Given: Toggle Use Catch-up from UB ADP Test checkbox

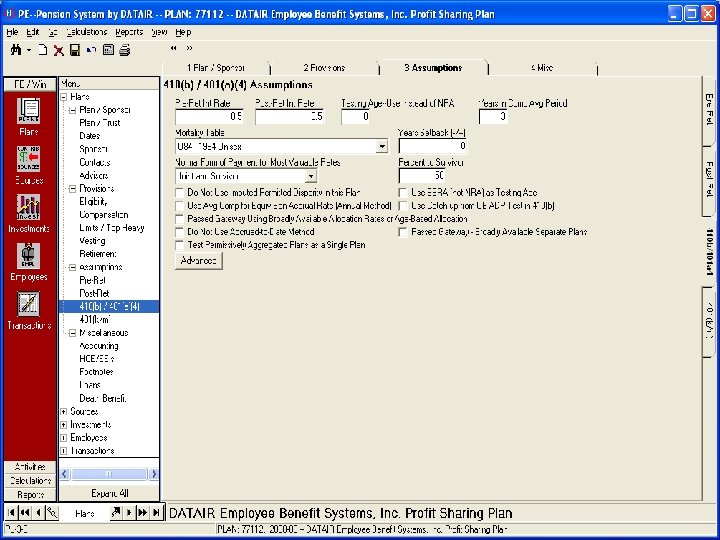Looking at the screenshot, I should click(403, 206).
